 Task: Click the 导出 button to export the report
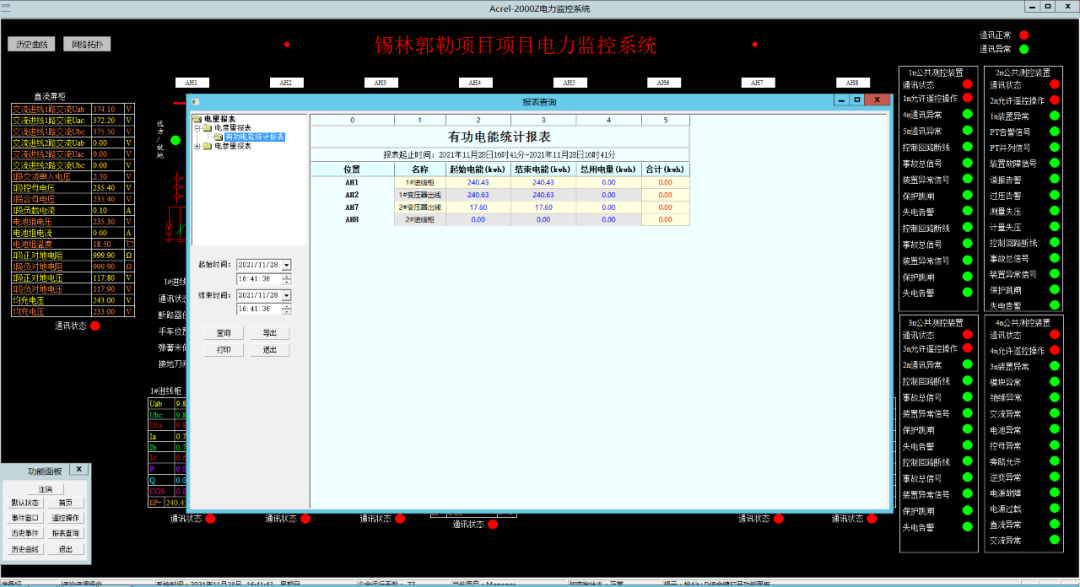click(x=270, y=333)
